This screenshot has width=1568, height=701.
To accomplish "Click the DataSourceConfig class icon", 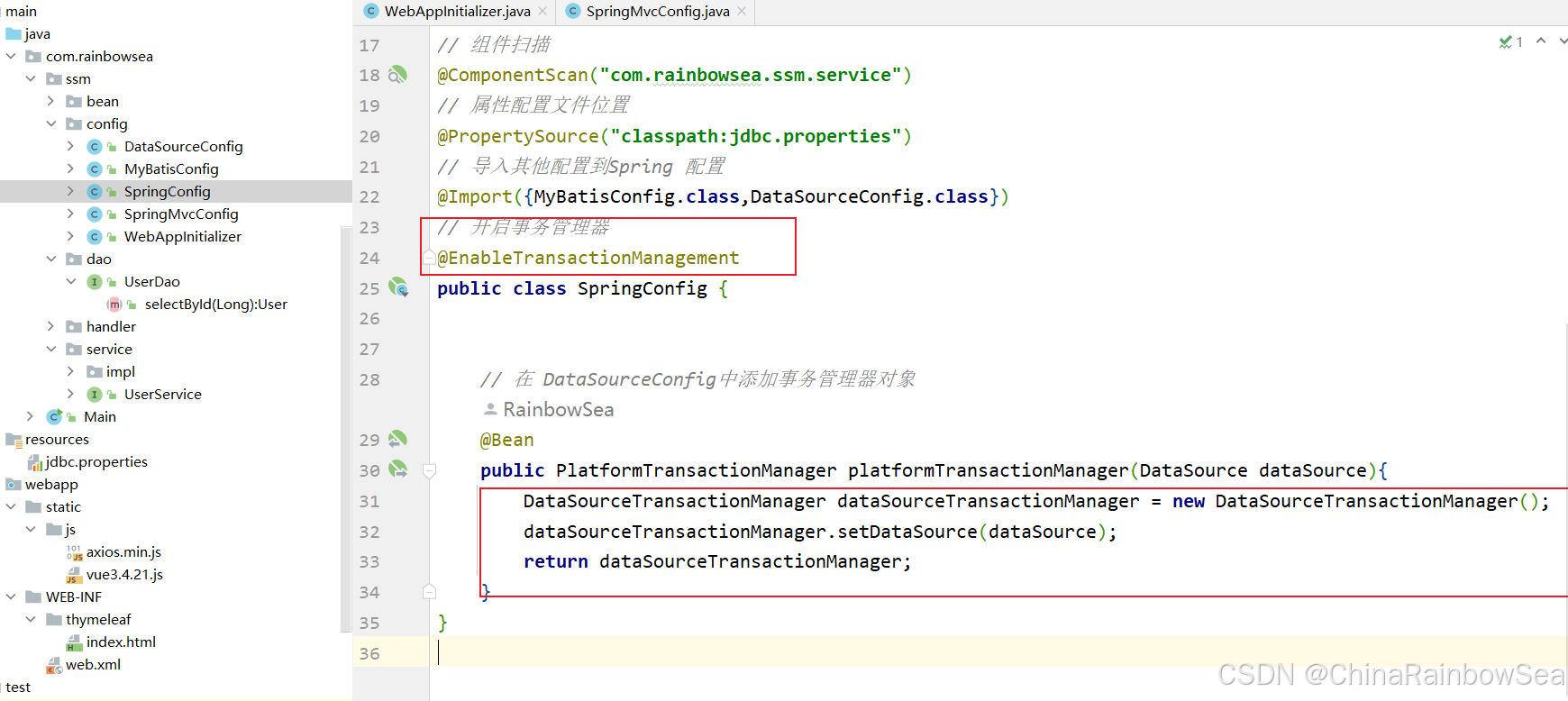I will 95,147.
